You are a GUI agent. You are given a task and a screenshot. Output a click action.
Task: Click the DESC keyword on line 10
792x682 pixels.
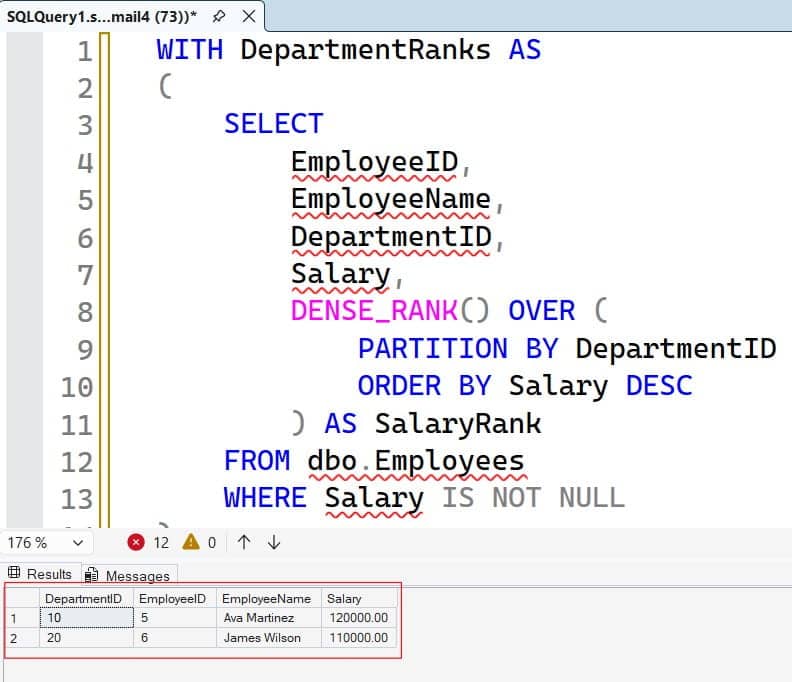point(659,385)
